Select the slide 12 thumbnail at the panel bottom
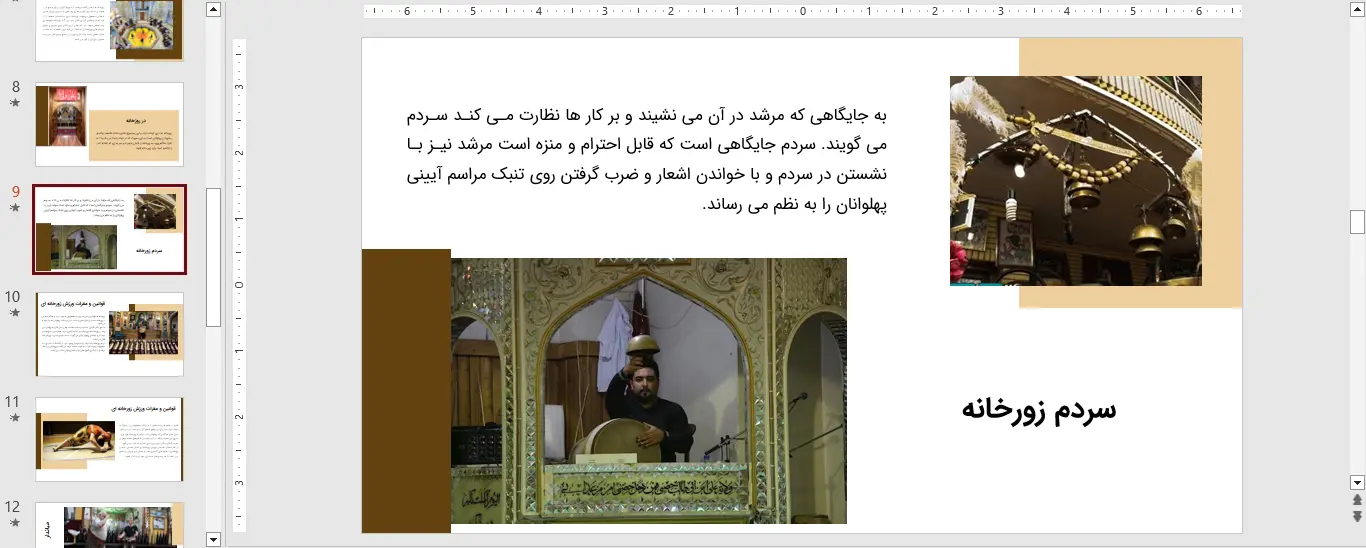This screenshot has height=548, width=1366. 110,524
